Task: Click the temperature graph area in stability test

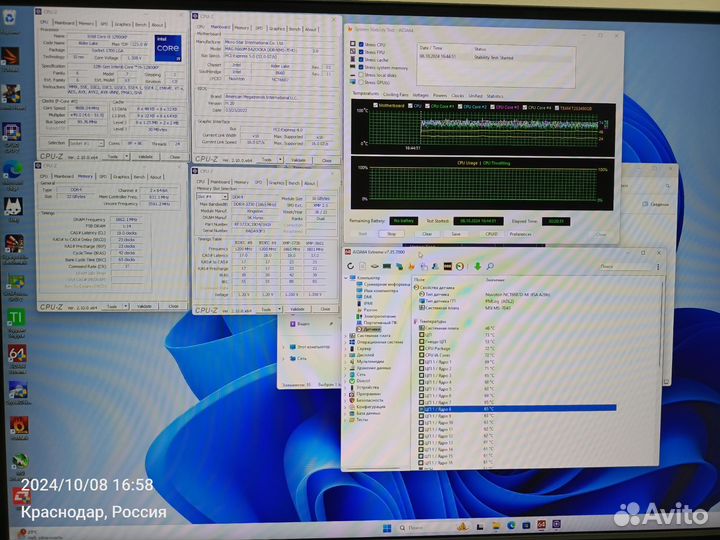Action: pyautogui.click(x=483, y=128)
